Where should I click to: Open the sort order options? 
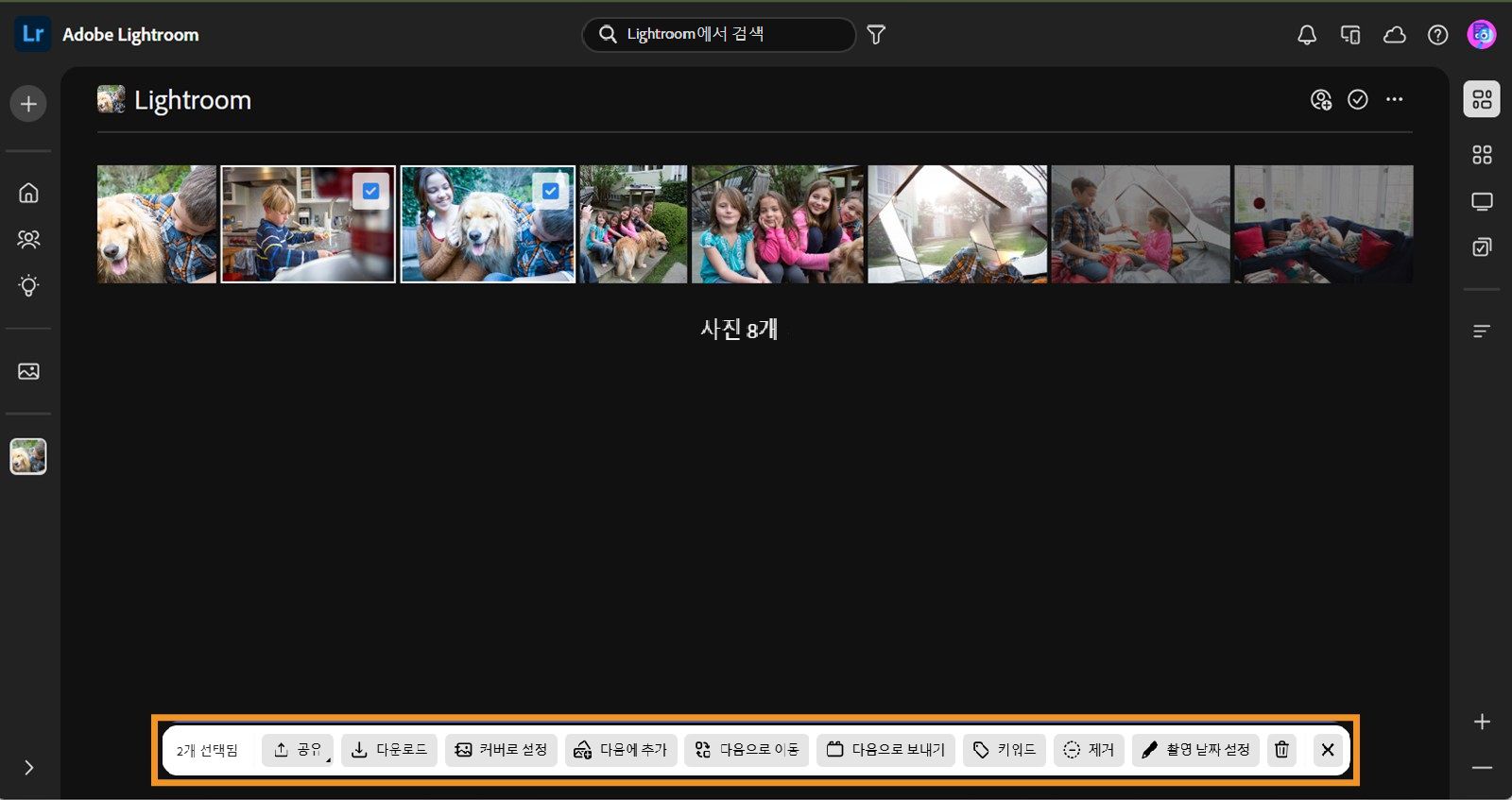1482,332
